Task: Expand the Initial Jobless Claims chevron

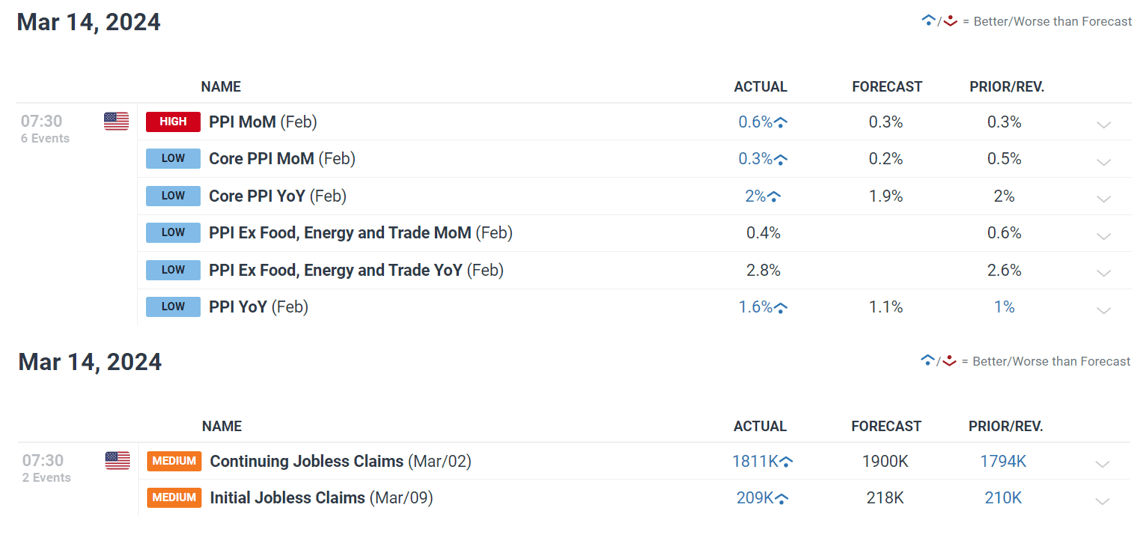Action: [1103, 501]
